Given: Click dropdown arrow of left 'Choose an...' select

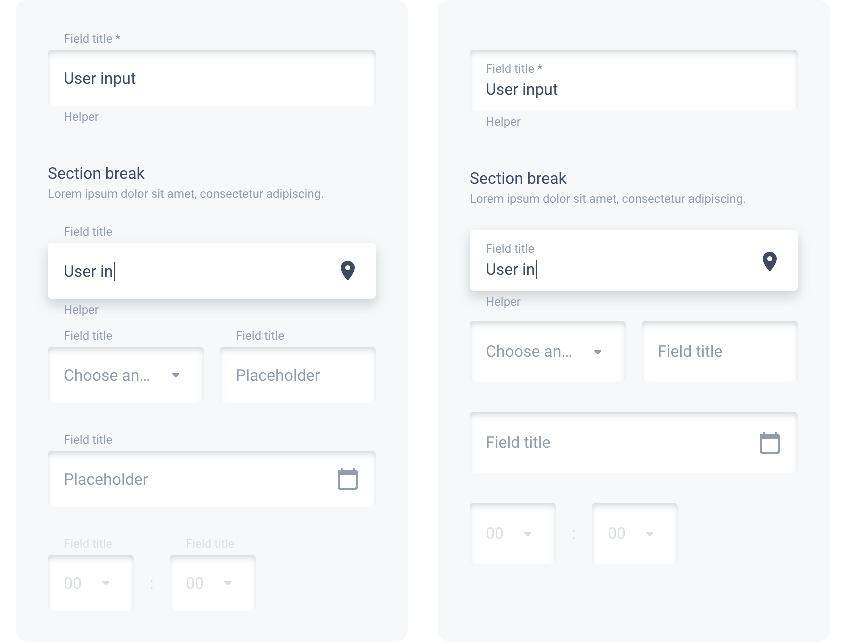Looking at the screenshot, I should pyautogui.click(x=175, y=375).
